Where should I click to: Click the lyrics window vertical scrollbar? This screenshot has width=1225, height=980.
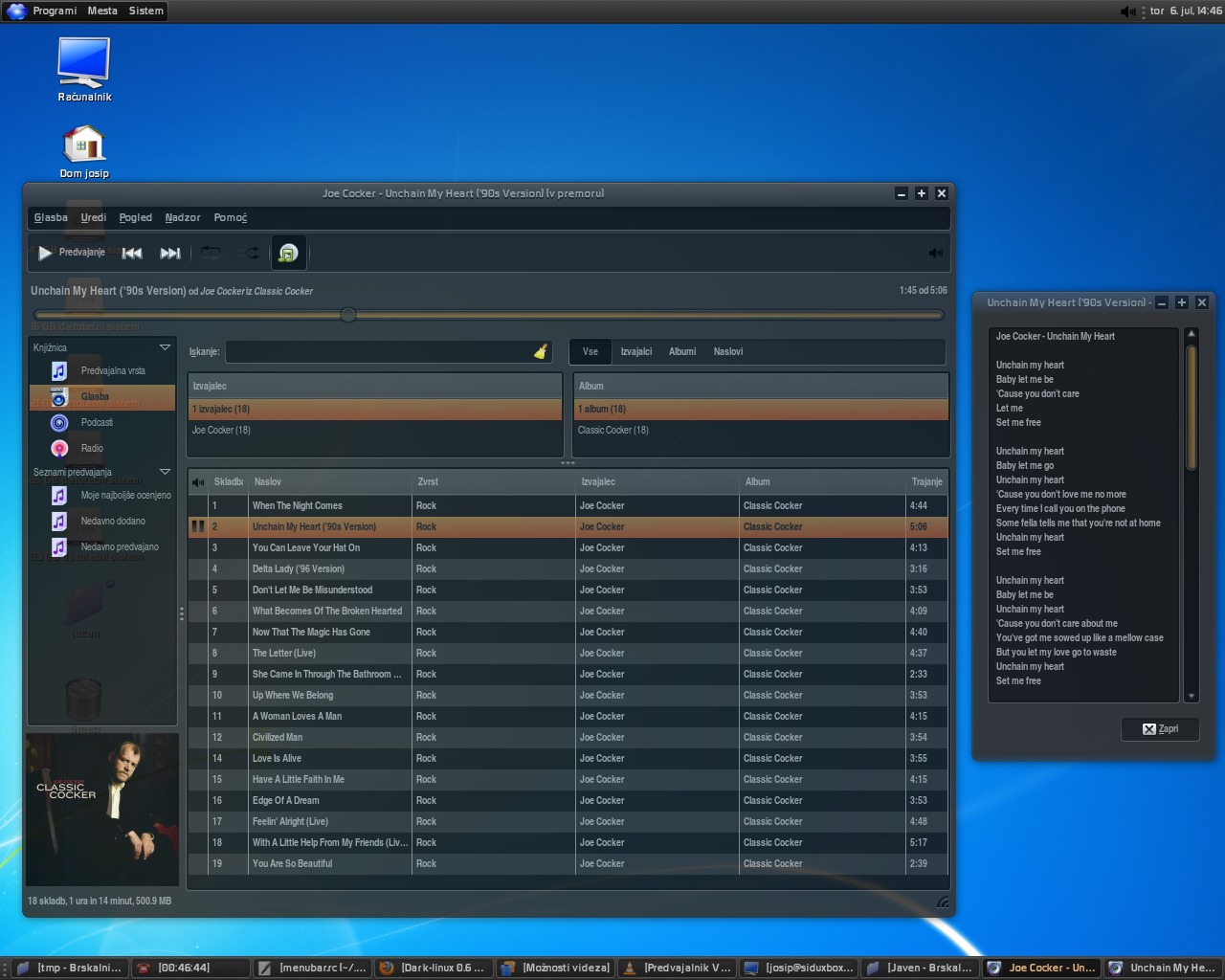[x=1192, y=408]
